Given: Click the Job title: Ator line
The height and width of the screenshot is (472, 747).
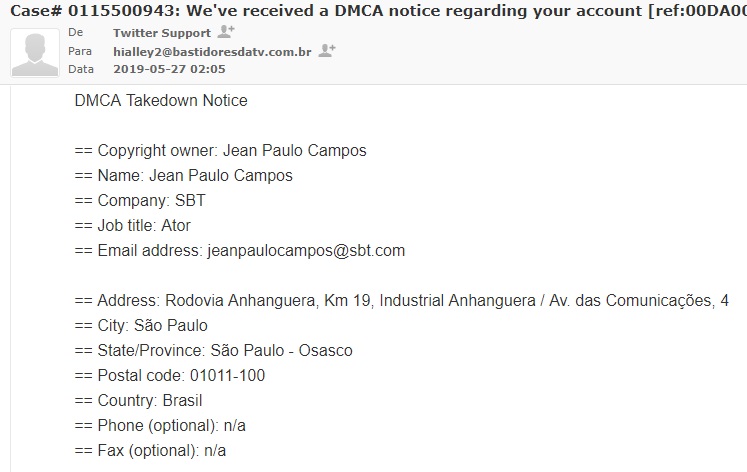Looking at the screenshot, I should click(x=132, y=226).
